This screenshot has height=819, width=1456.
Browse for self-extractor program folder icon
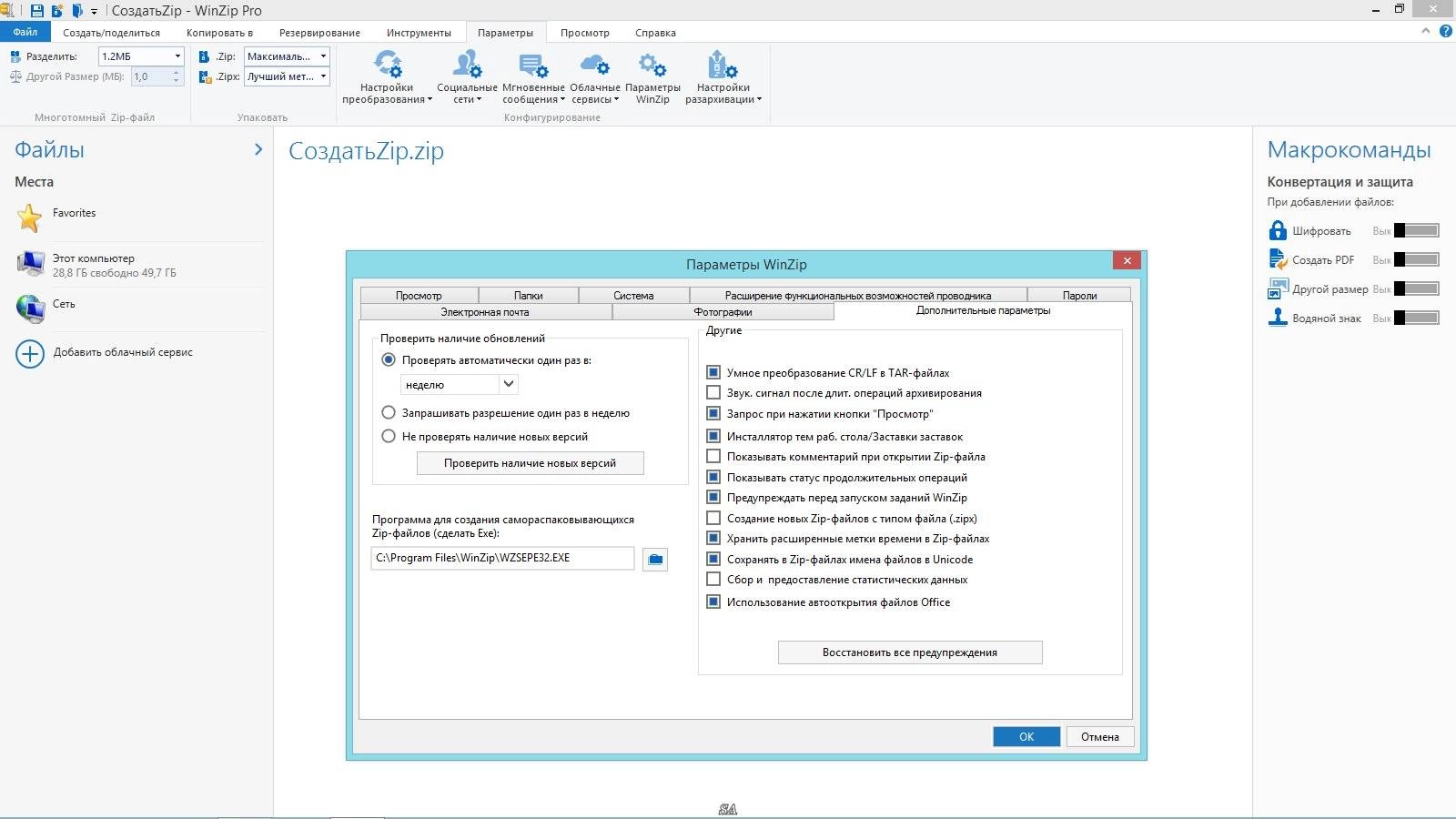click(x=655, y=559)
